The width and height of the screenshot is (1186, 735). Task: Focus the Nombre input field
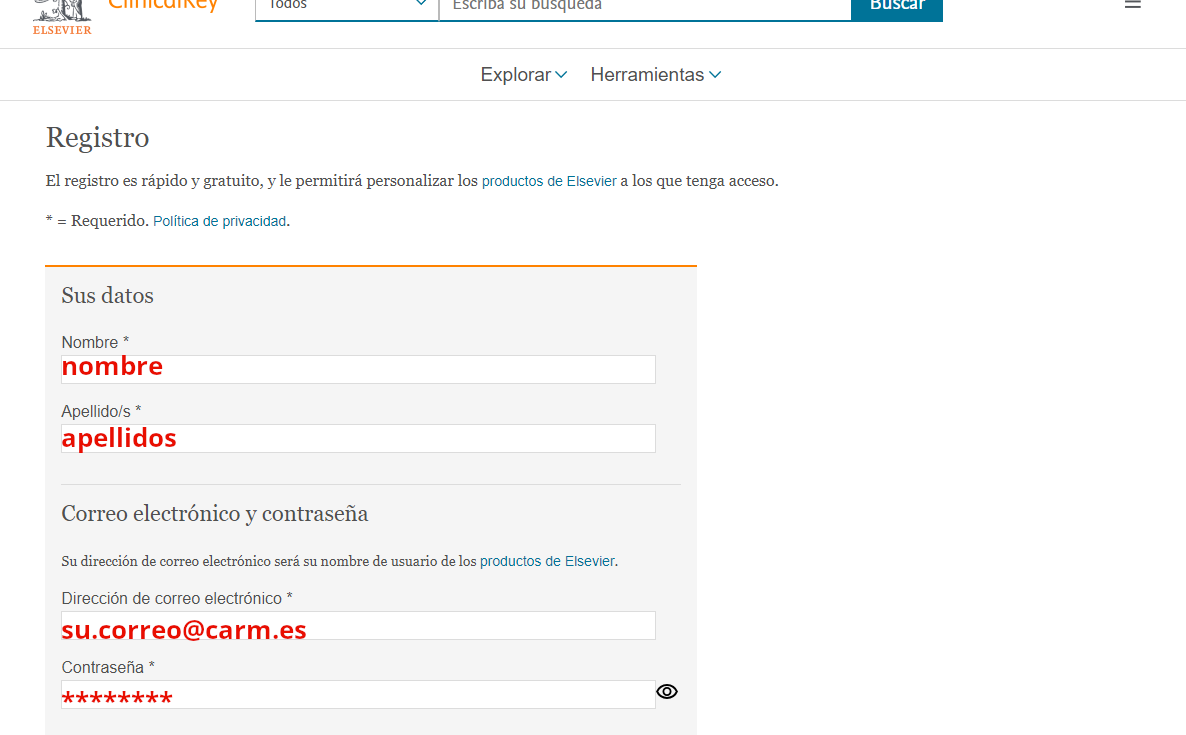pos(358,369)
